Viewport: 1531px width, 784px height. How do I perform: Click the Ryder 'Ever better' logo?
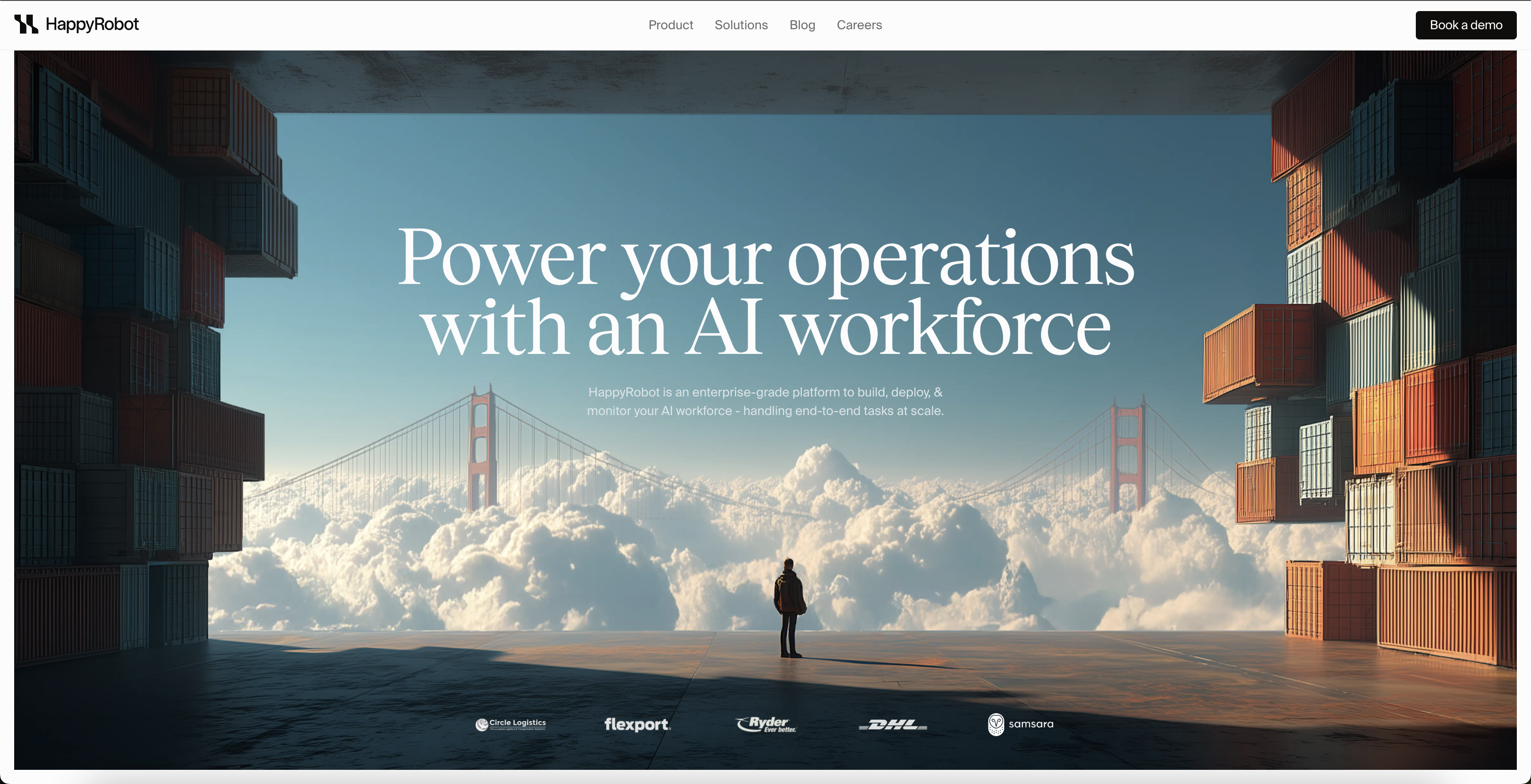pos(766,724)
